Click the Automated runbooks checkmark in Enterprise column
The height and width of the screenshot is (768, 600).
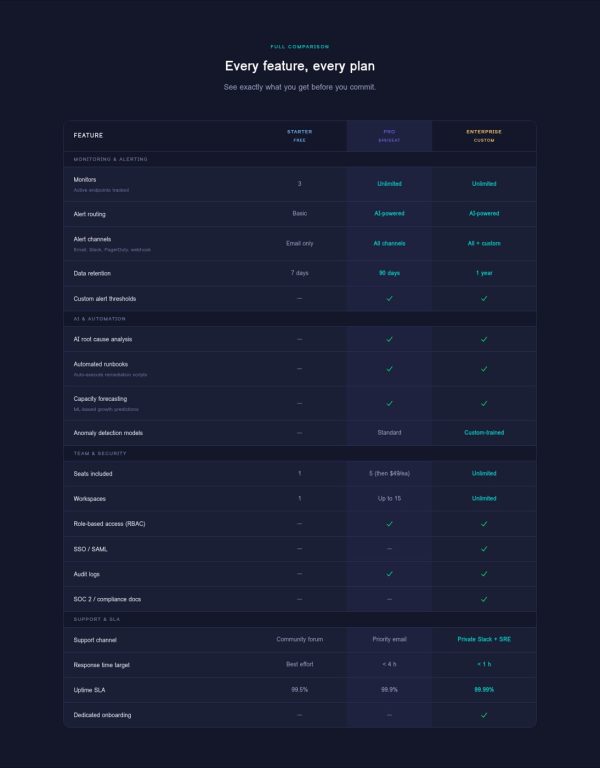(484, 369)
